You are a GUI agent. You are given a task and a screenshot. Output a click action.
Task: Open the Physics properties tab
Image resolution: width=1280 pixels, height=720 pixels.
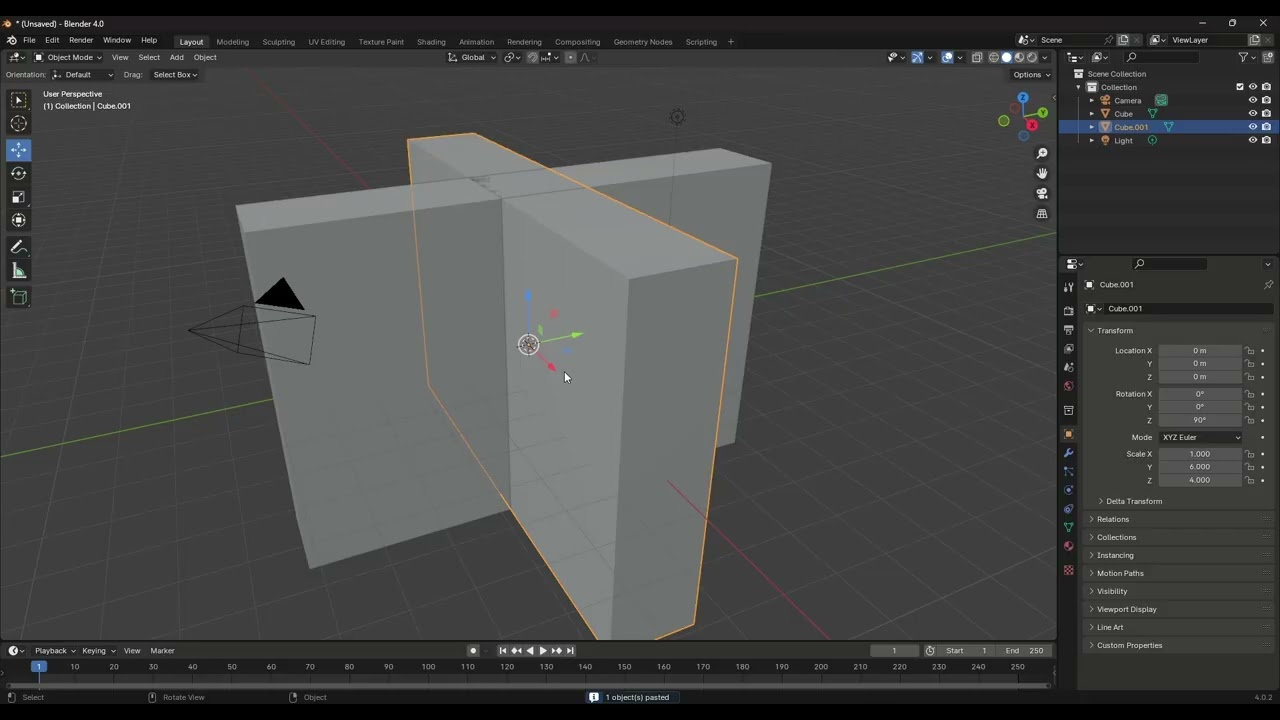(1068, 490)
